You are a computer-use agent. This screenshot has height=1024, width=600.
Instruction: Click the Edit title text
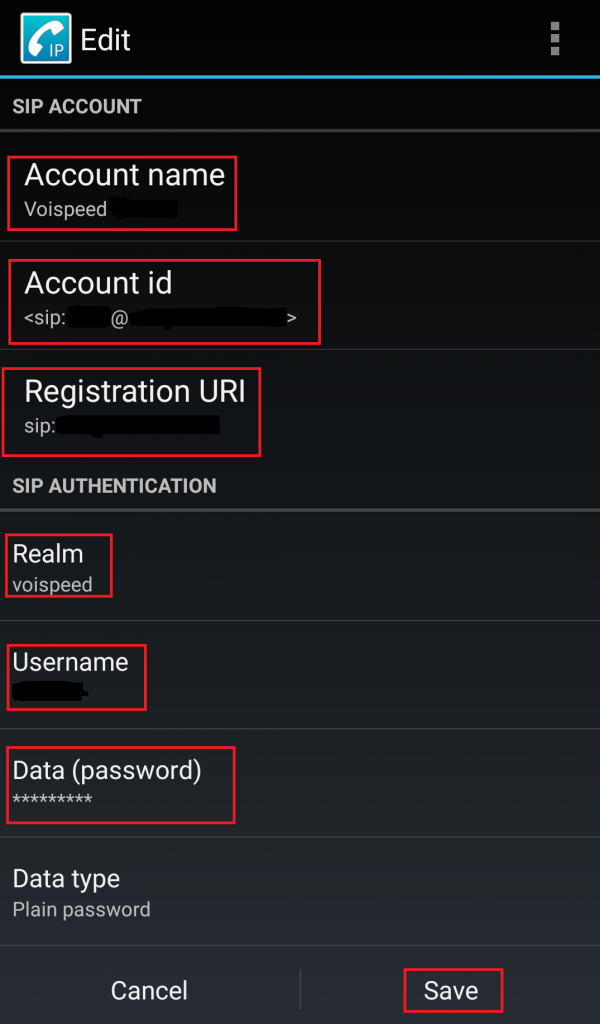coord(105,40)
